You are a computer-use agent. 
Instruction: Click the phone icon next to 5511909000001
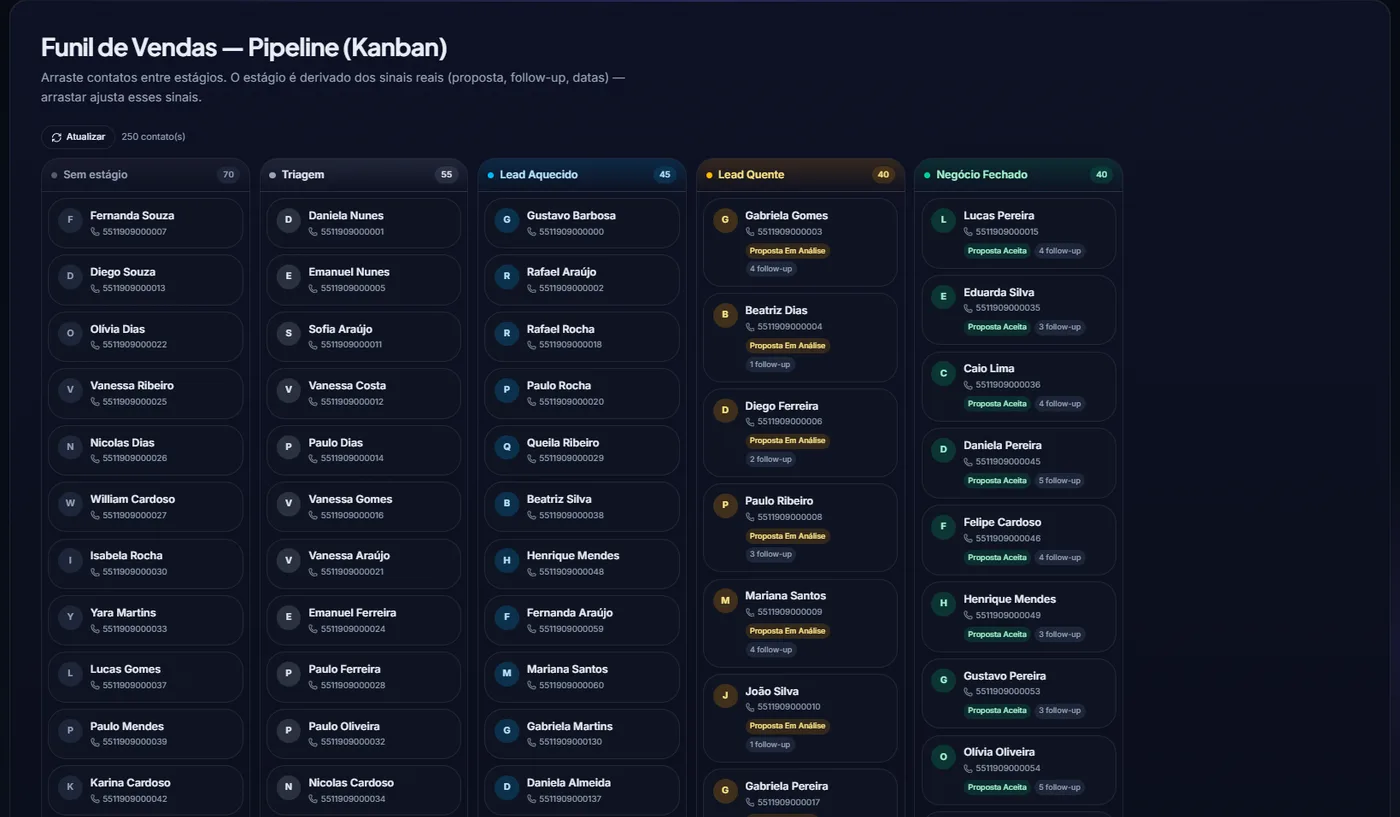313,232
